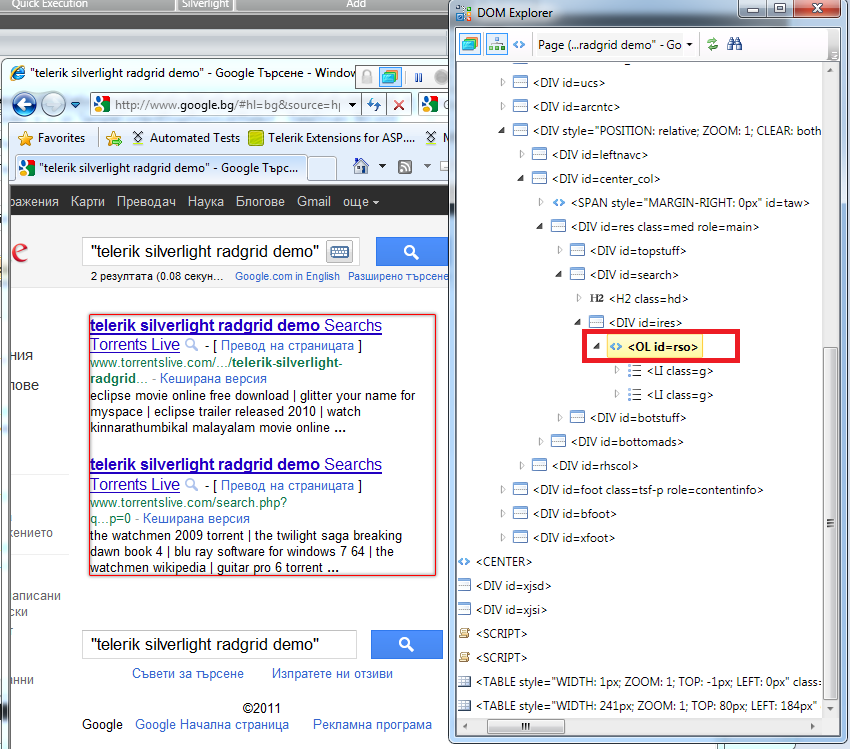This screenshot has width=850, height=749.
Task: Click the pause recording icon overlay
Action: (418, 78)
